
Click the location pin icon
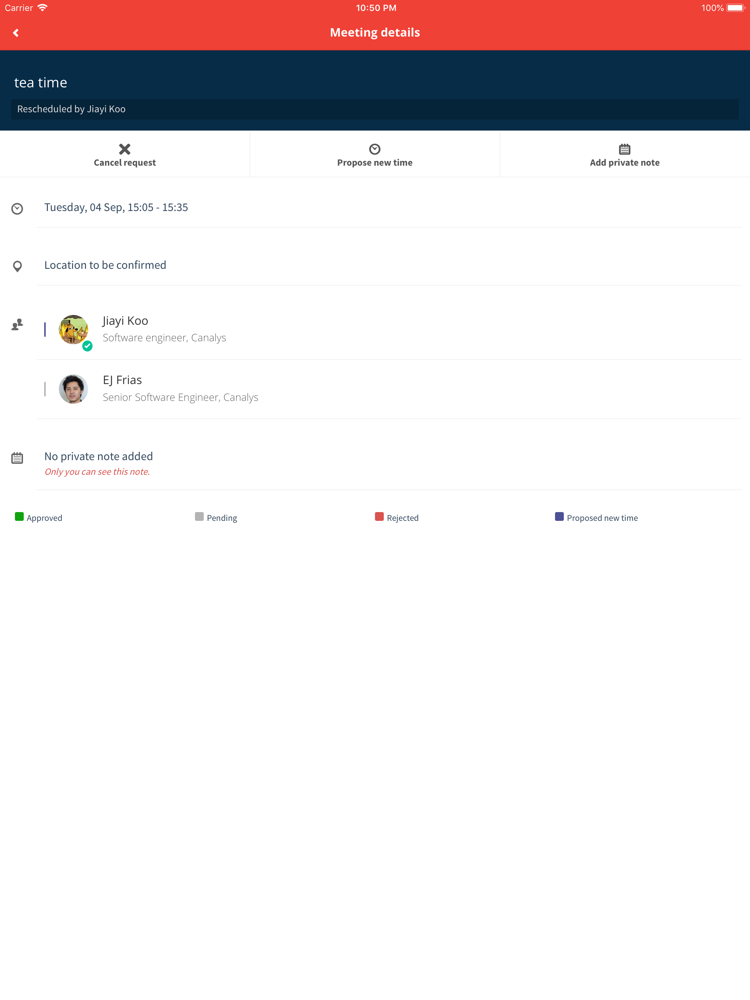[x=17, y=266]
